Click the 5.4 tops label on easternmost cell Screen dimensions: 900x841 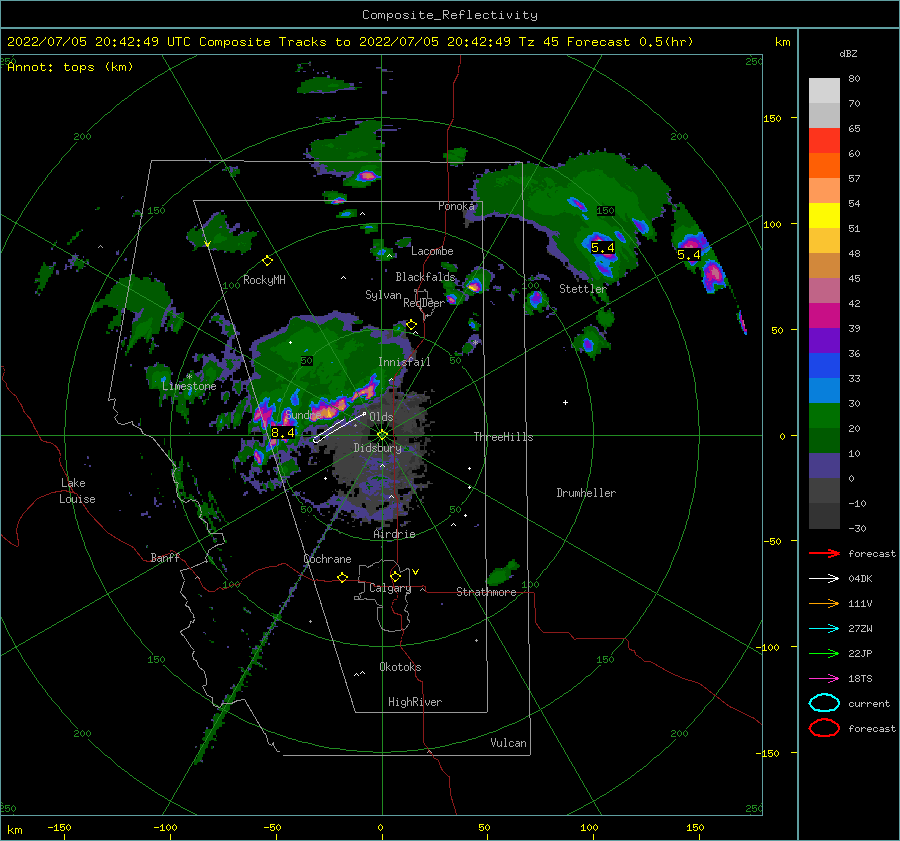click(x=688, y=255)
